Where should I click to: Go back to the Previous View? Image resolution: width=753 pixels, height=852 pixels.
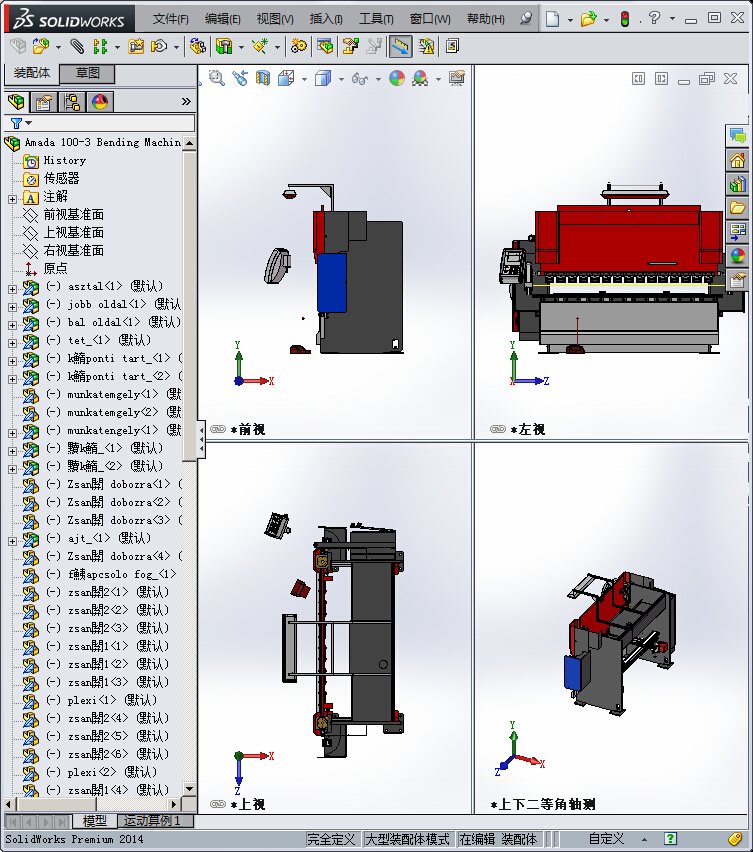pyautogui.click(x=240, y=78)
